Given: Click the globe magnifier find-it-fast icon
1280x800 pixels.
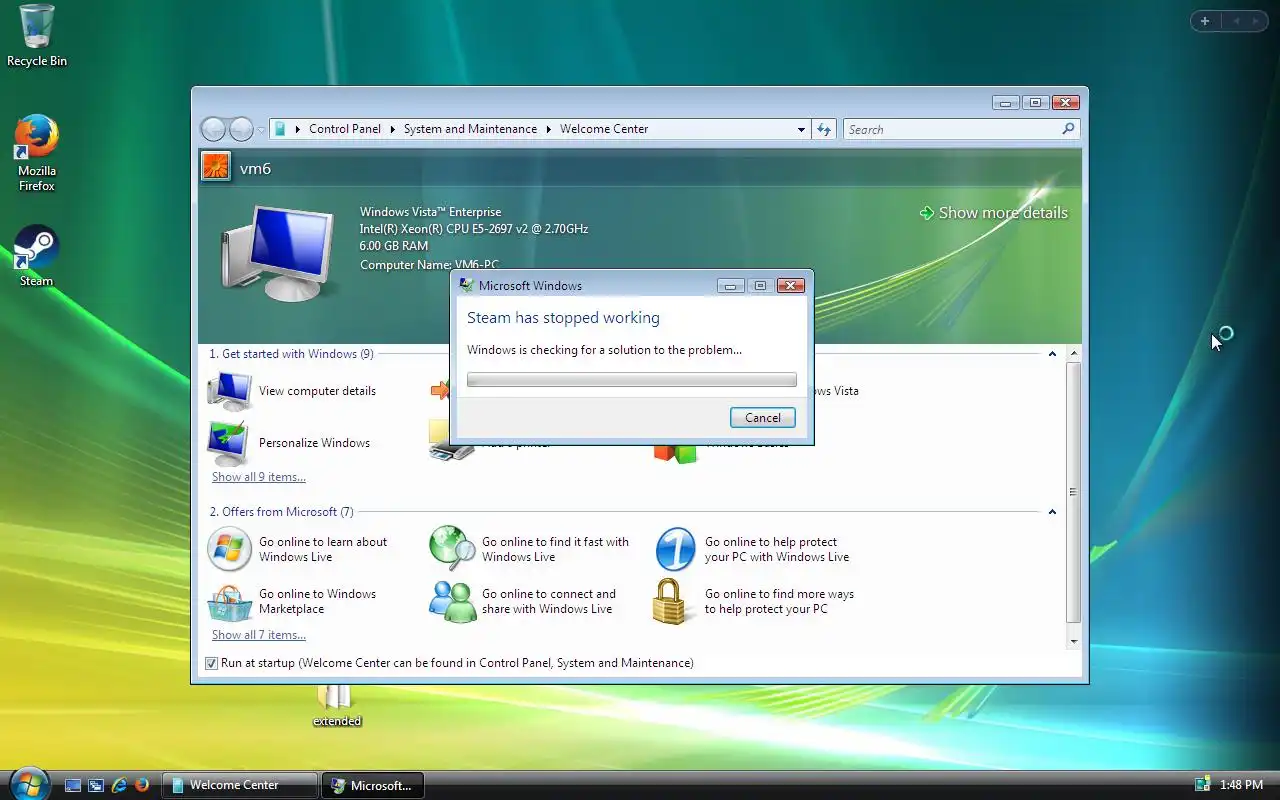Looking at the screenshot, I should [452, 549].
